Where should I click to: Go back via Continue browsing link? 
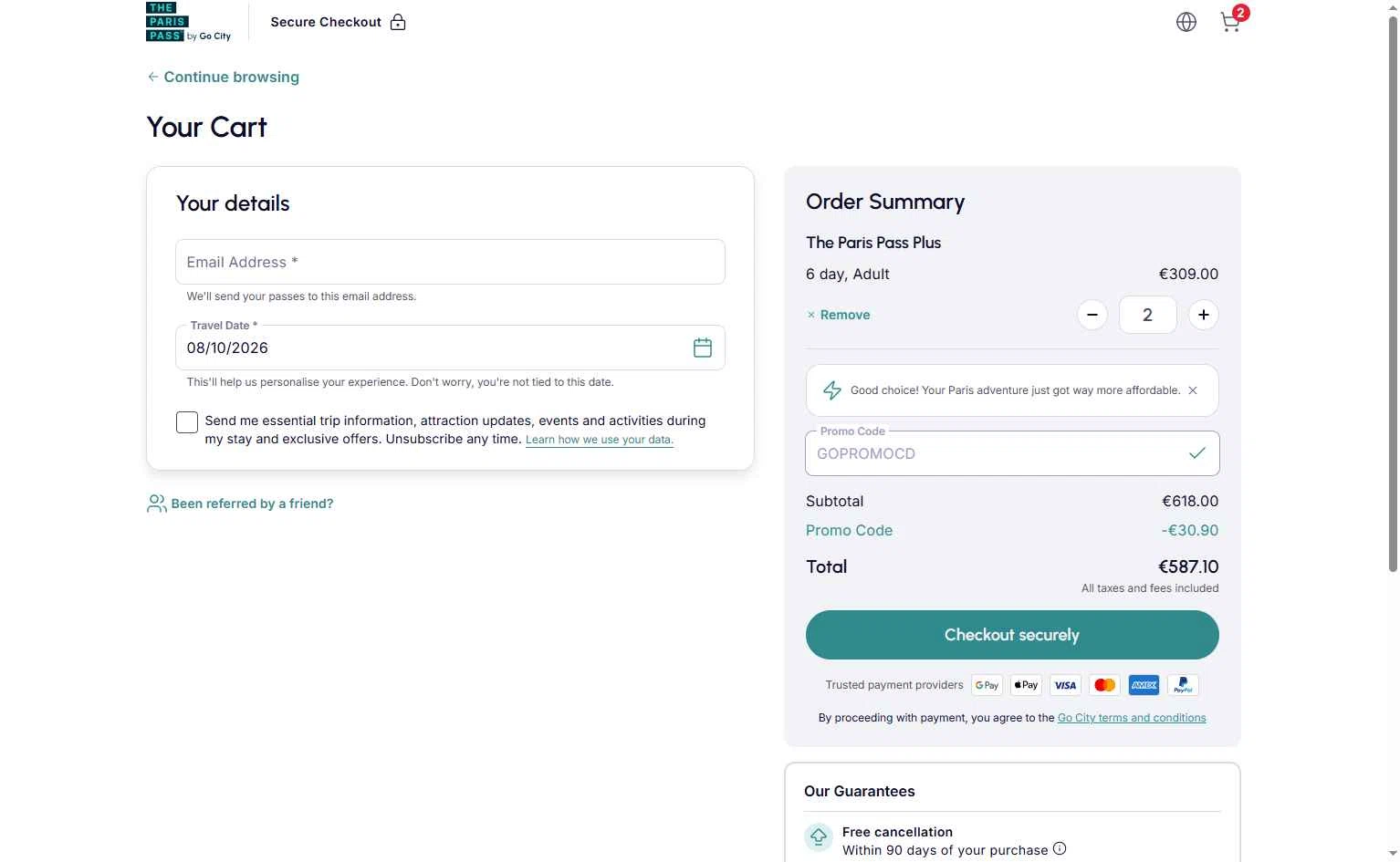pos(224,77)
